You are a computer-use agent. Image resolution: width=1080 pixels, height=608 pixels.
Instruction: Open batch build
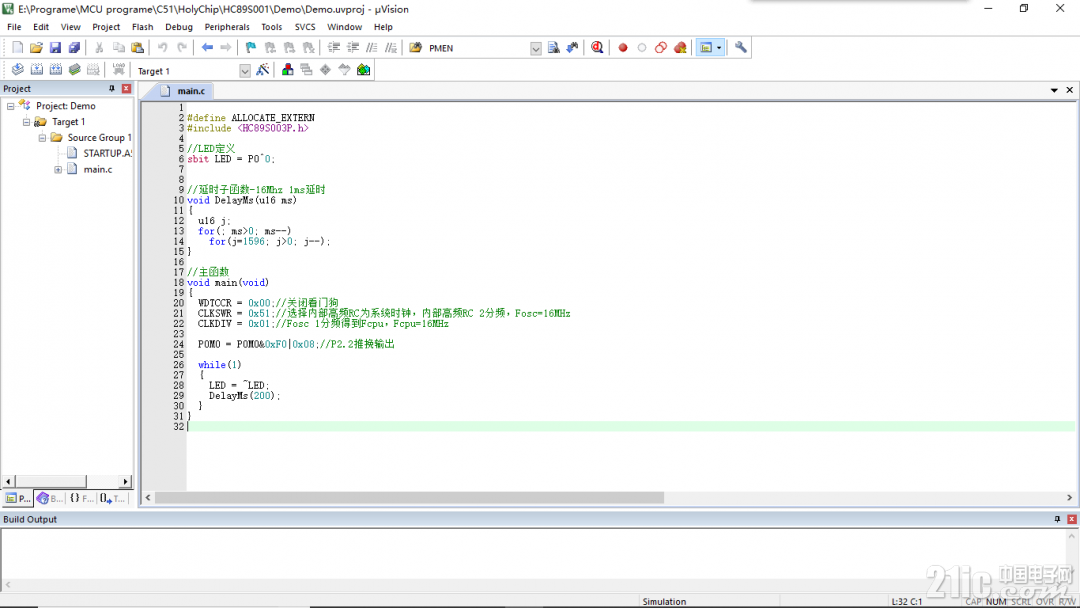[74, 70]
